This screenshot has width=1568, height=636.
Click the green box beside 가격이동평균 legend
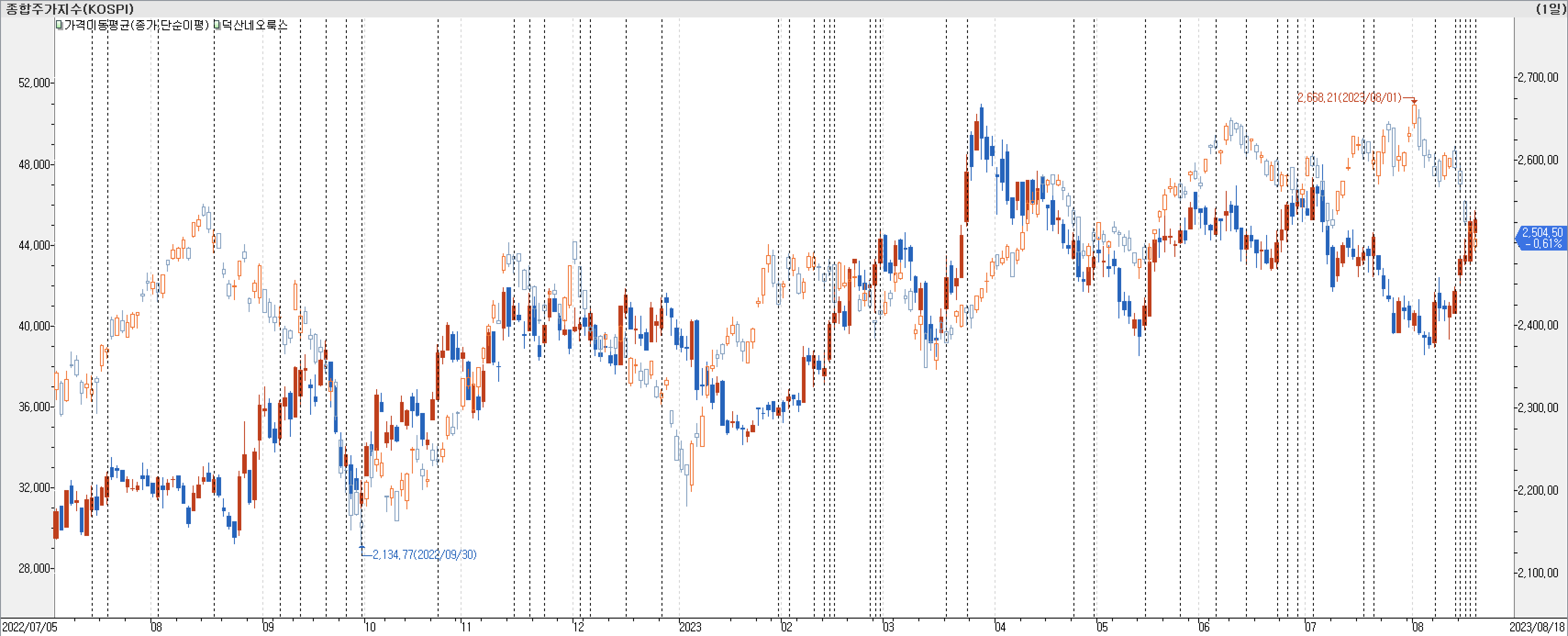click(x=59, y=25)
